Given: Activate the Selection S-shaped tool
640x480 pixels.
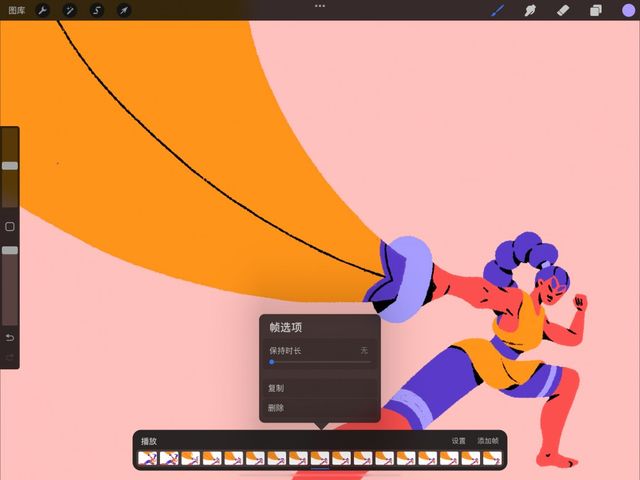Looking at the screenshot, I should tap(97, 10).
